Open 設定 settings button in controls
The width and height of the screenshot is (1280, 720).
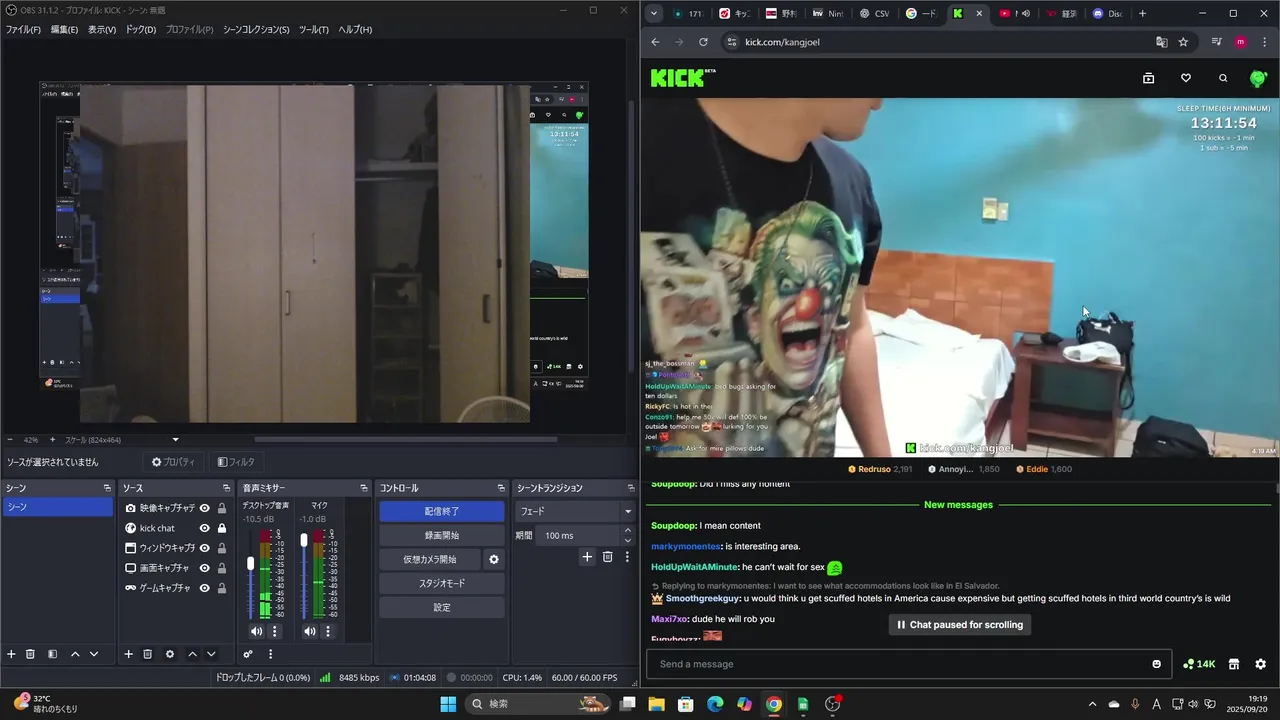point(442,607)
